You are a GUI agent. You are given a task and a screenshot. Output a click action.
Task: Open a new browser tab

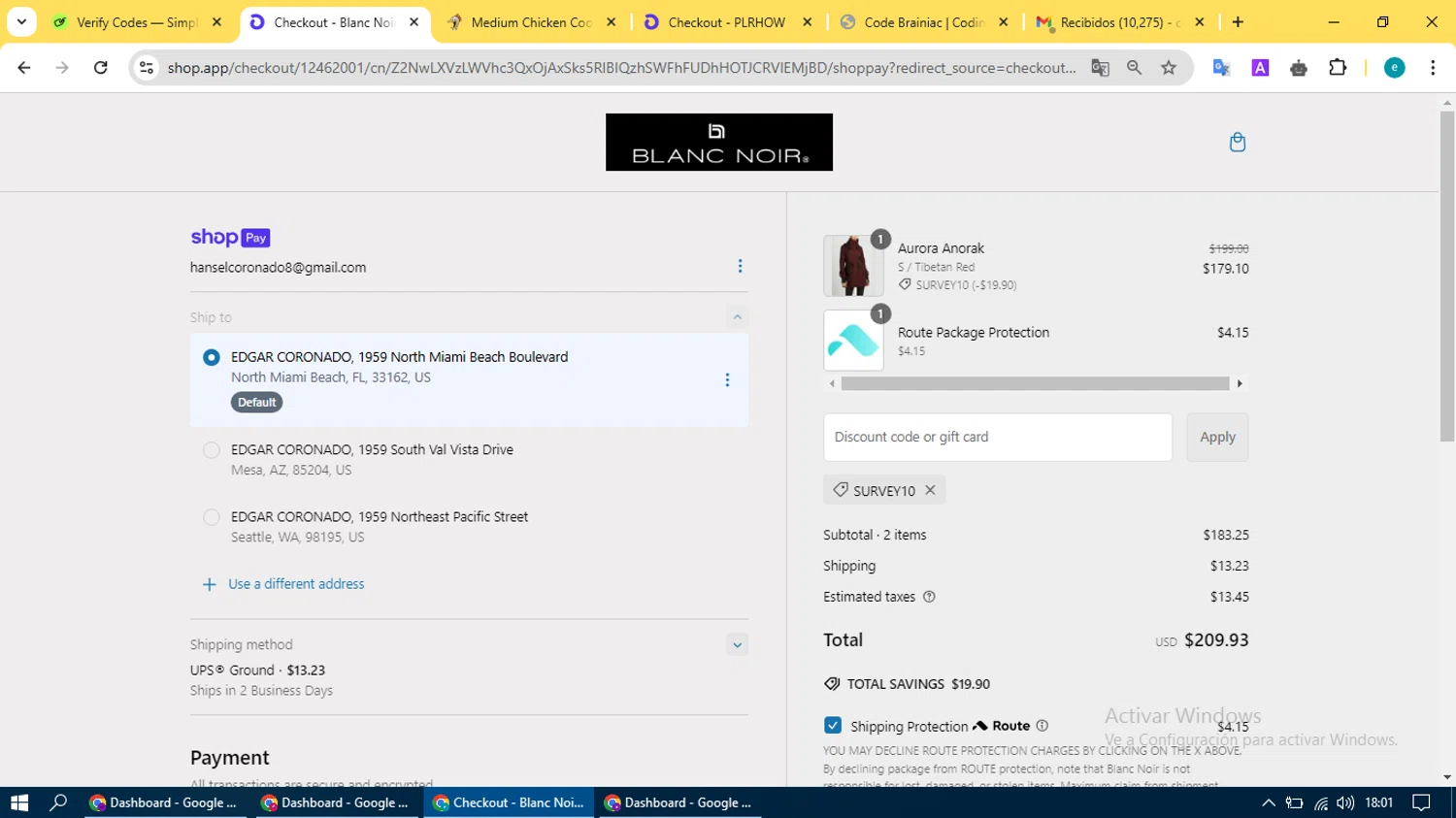(x=1238, y=22)
